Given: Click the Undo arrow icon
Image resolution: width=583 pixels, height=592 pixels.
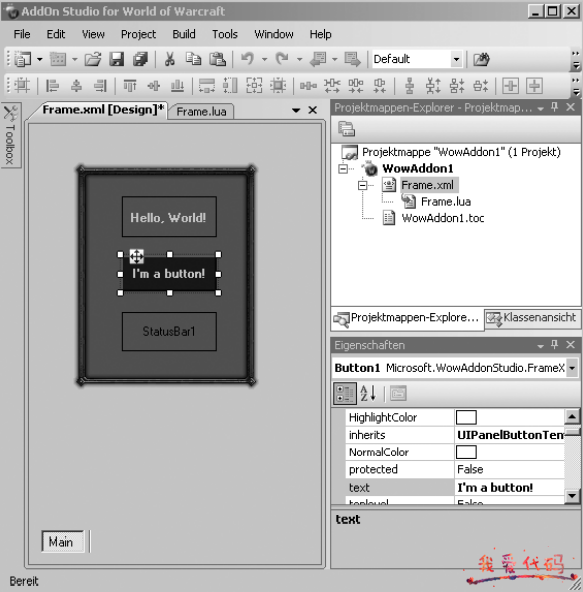Looking at the screenshot, I should click(248, 59).
